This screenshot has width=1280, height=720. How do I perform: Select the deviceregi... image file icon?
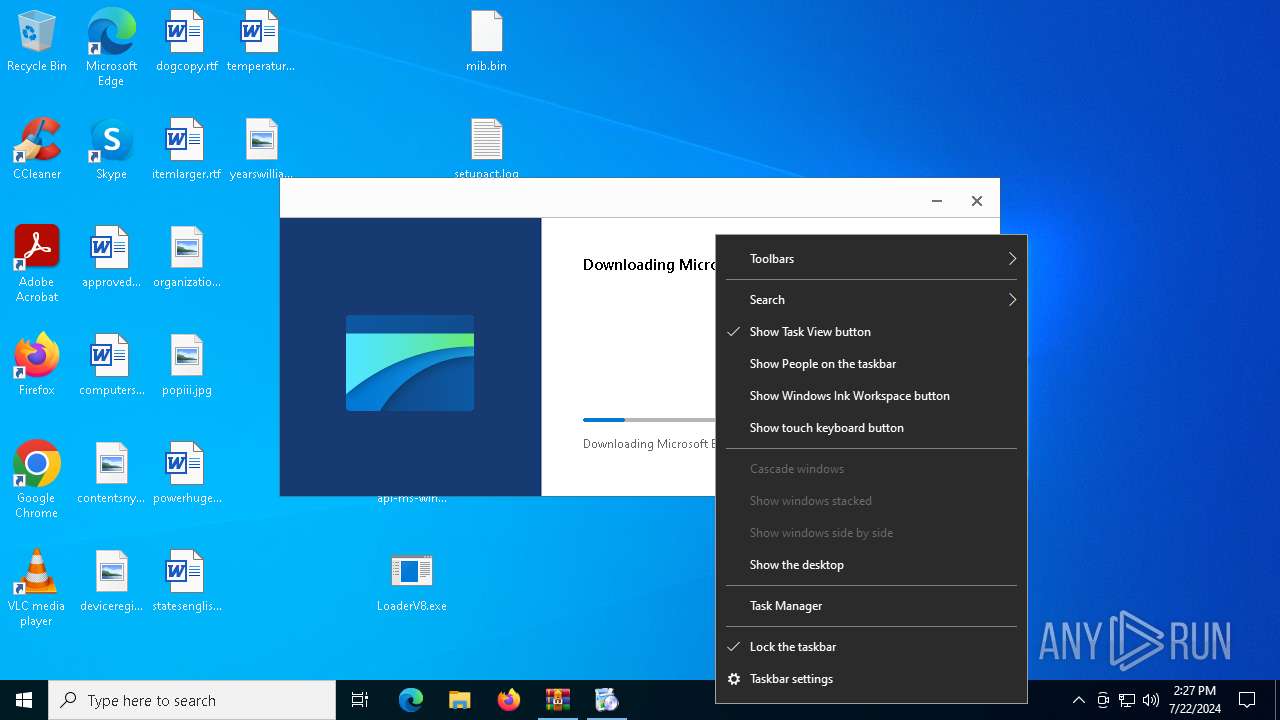(x=111, y=582)
